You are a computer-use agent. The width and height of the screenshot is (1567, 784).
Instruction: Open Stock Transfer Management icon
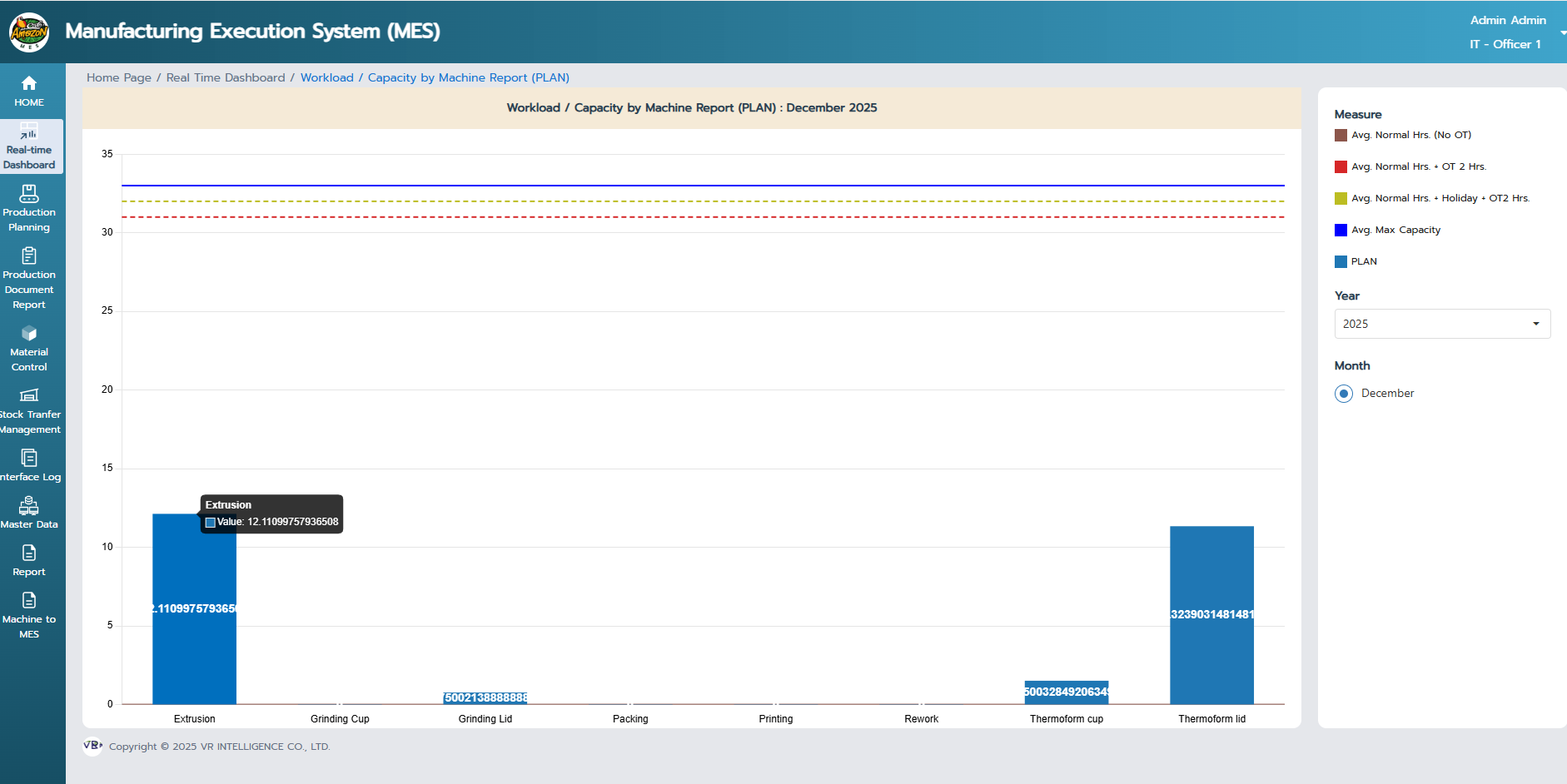[x=29, y=395]
